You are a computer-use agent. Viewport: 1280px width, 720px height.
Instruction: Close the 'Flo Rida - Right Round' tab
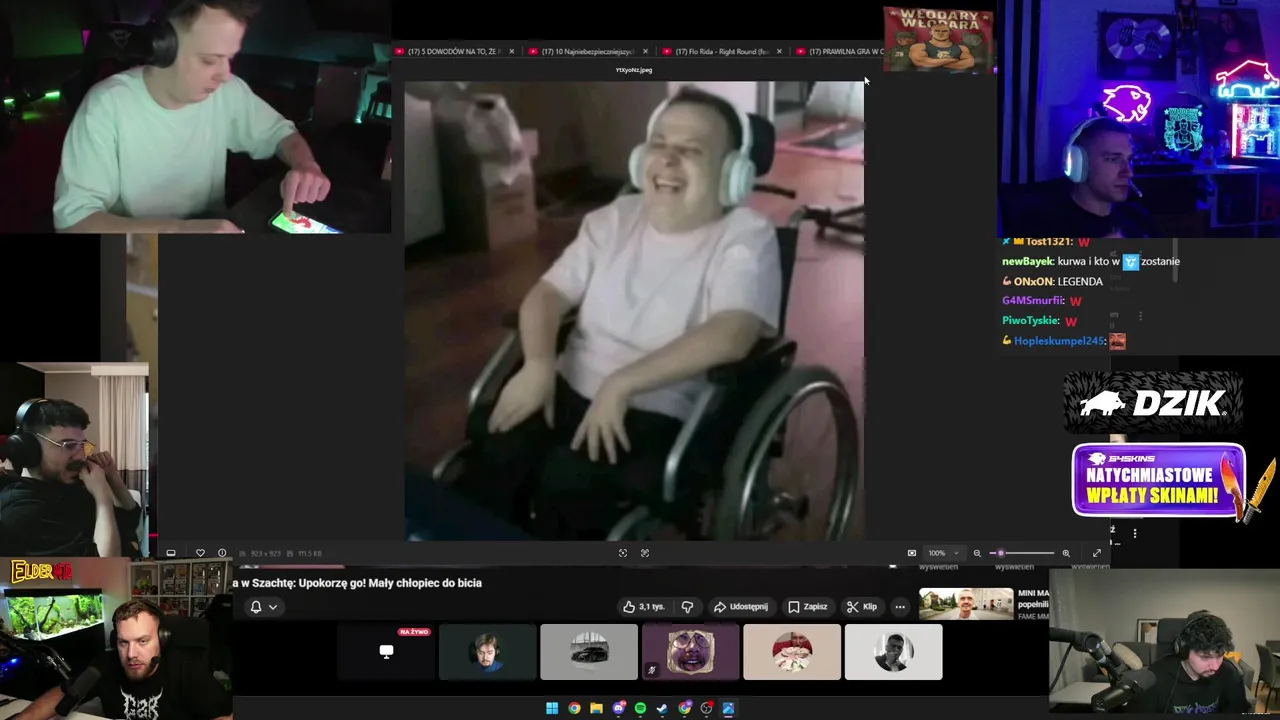click(x=779, y=51)
